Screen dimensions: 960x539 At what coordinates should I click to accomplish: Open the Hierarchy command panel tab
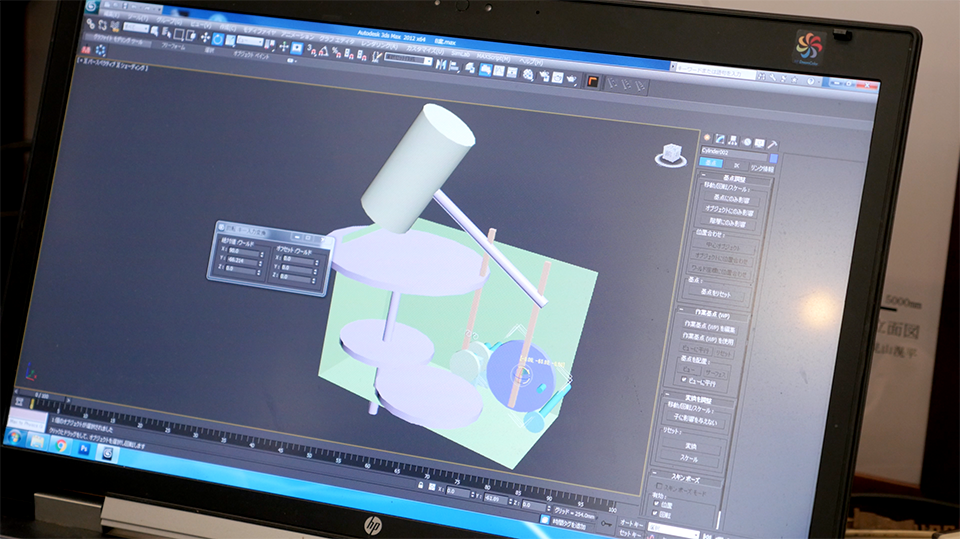[x=733, y=140]
